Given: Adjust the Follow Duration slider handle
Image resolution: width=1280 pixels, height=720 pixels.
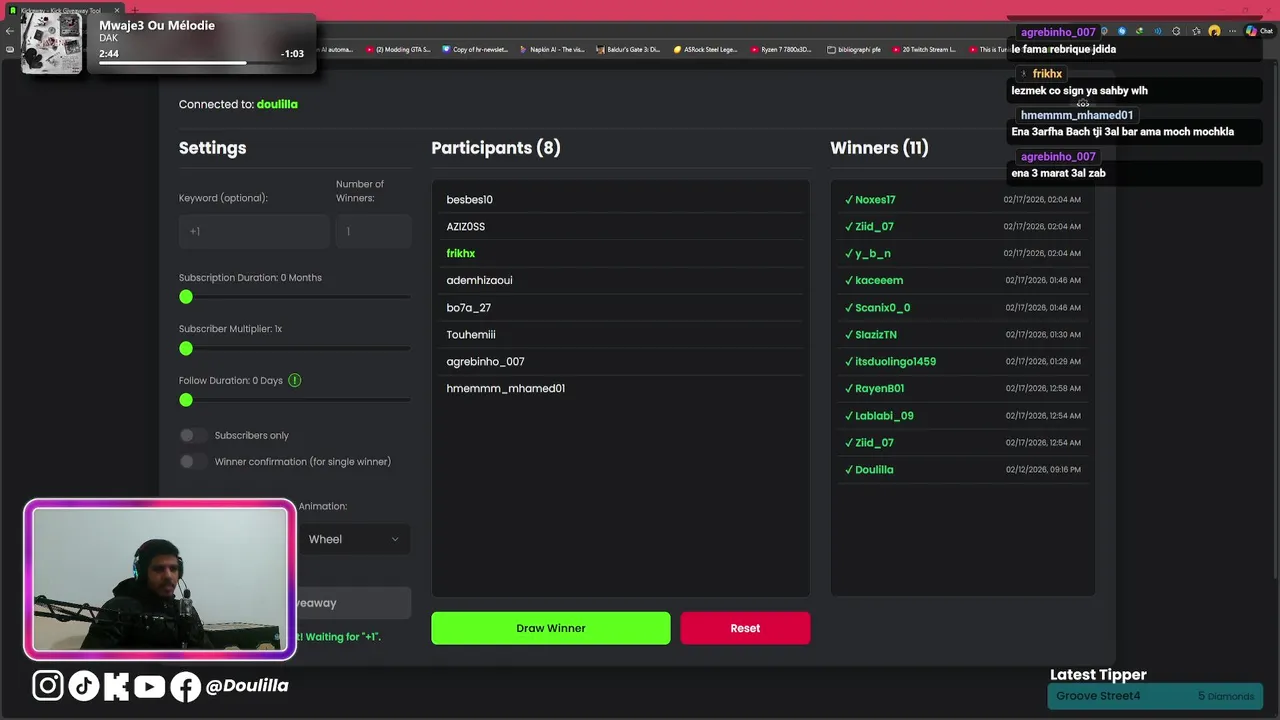Looking at the screenshot, I should pos(186,400).
